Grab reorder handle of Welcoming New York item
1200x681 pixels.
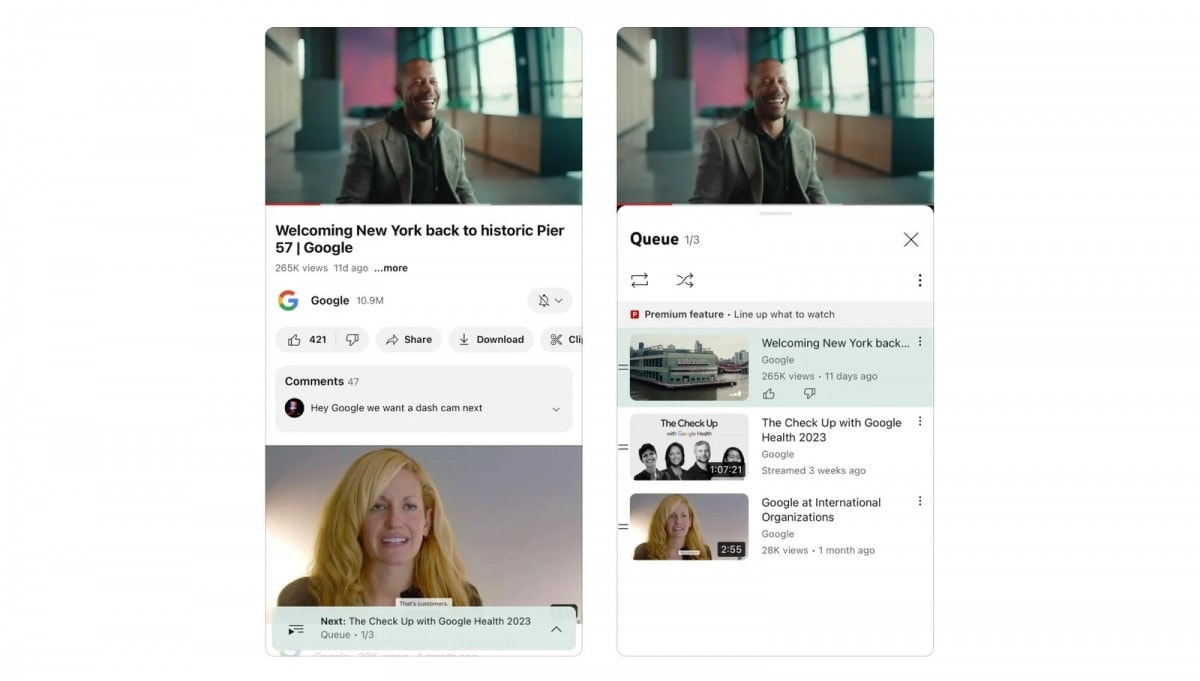(623, 367)
